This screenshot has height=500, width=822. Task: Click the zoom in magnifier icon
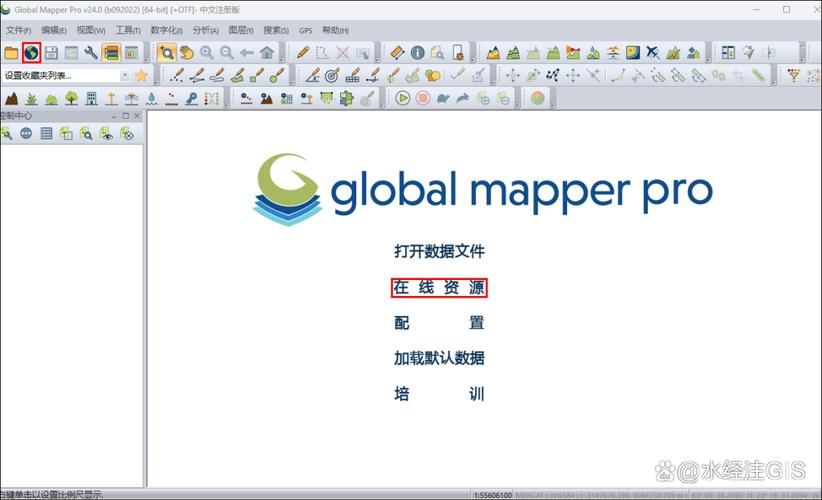(207, 52)
